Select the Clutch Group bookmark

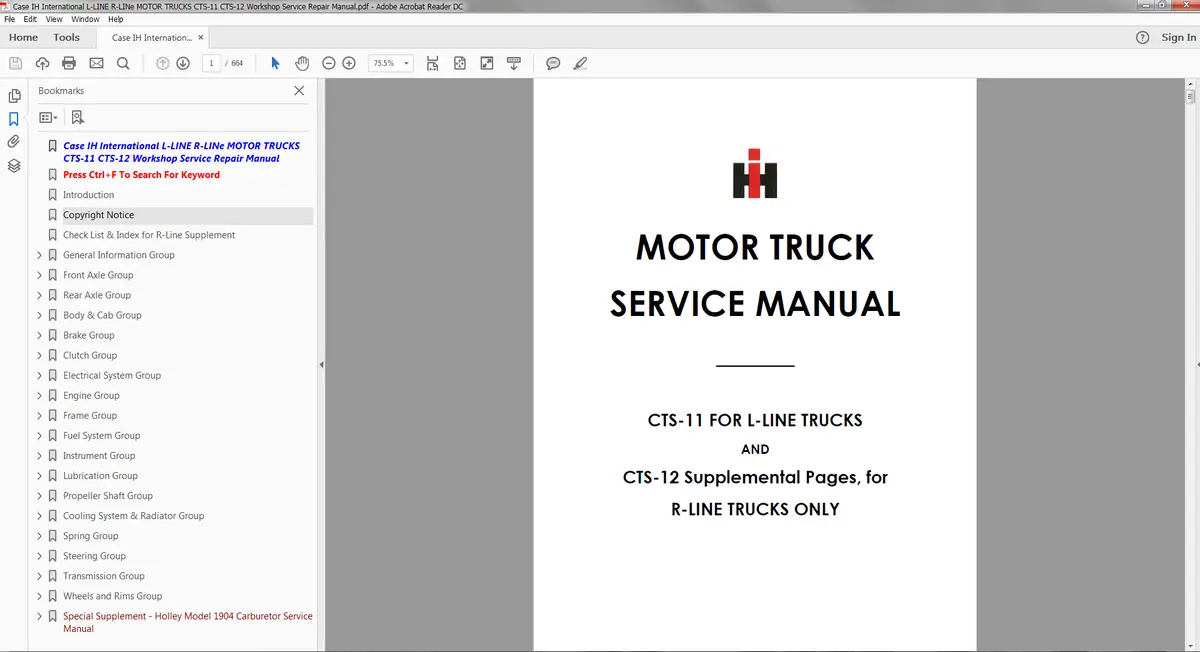tap(90, 355)
